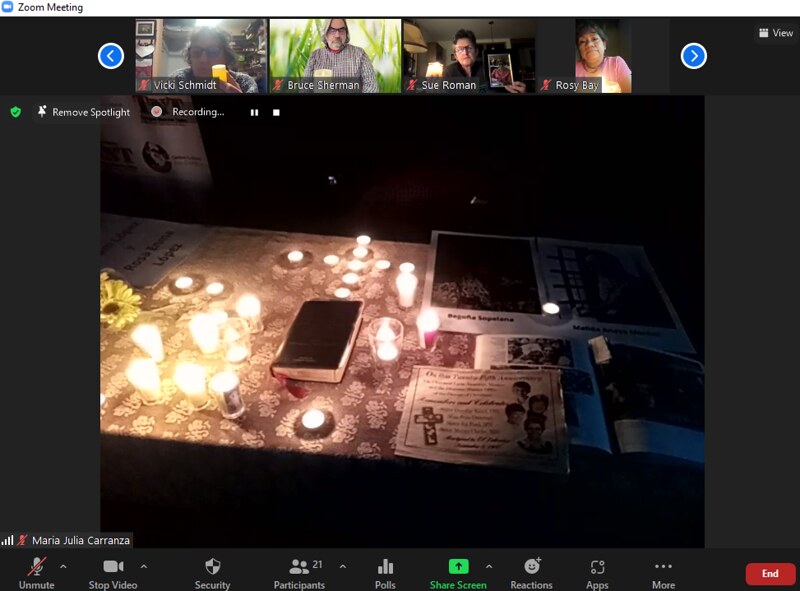Click the green encryption shield icon

pyautogui.click(x=15, y=112)
